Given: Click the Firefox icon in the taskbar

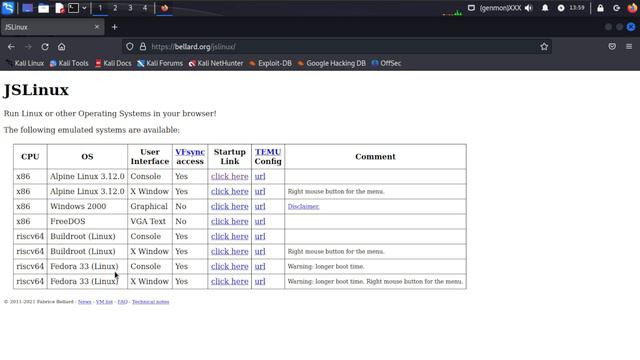Looking at the screenshot, I should 164,8.
